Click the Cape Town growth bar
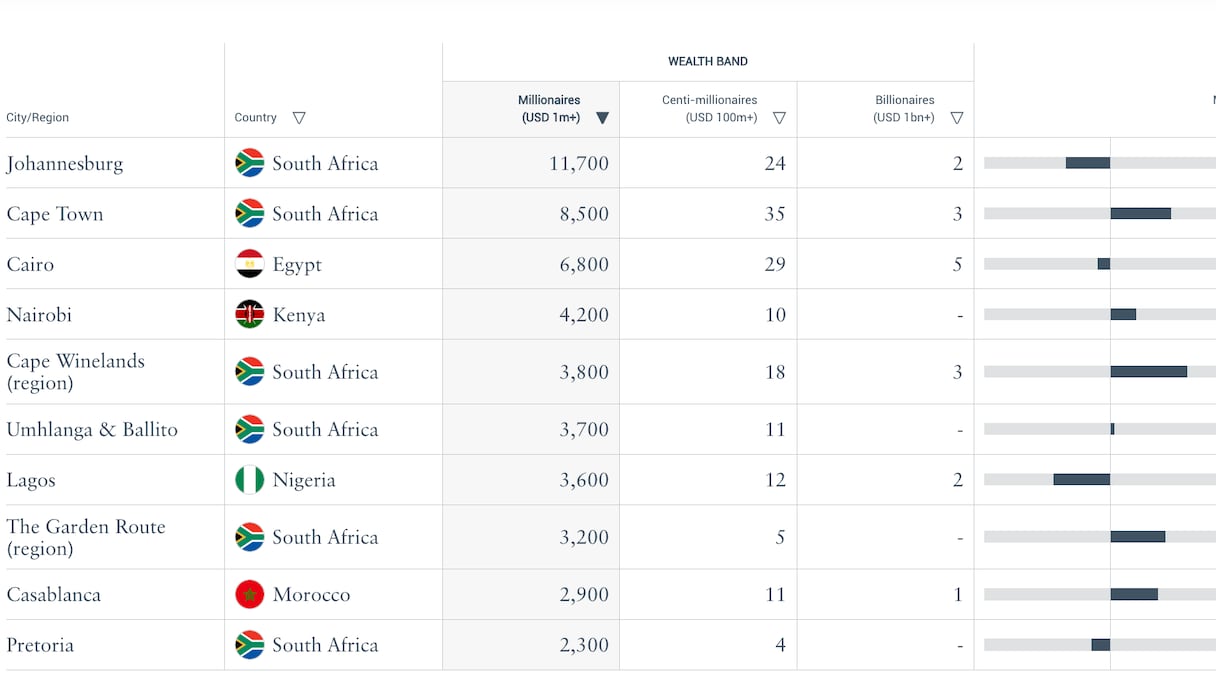1216x684 pixels. point(1140,214)
